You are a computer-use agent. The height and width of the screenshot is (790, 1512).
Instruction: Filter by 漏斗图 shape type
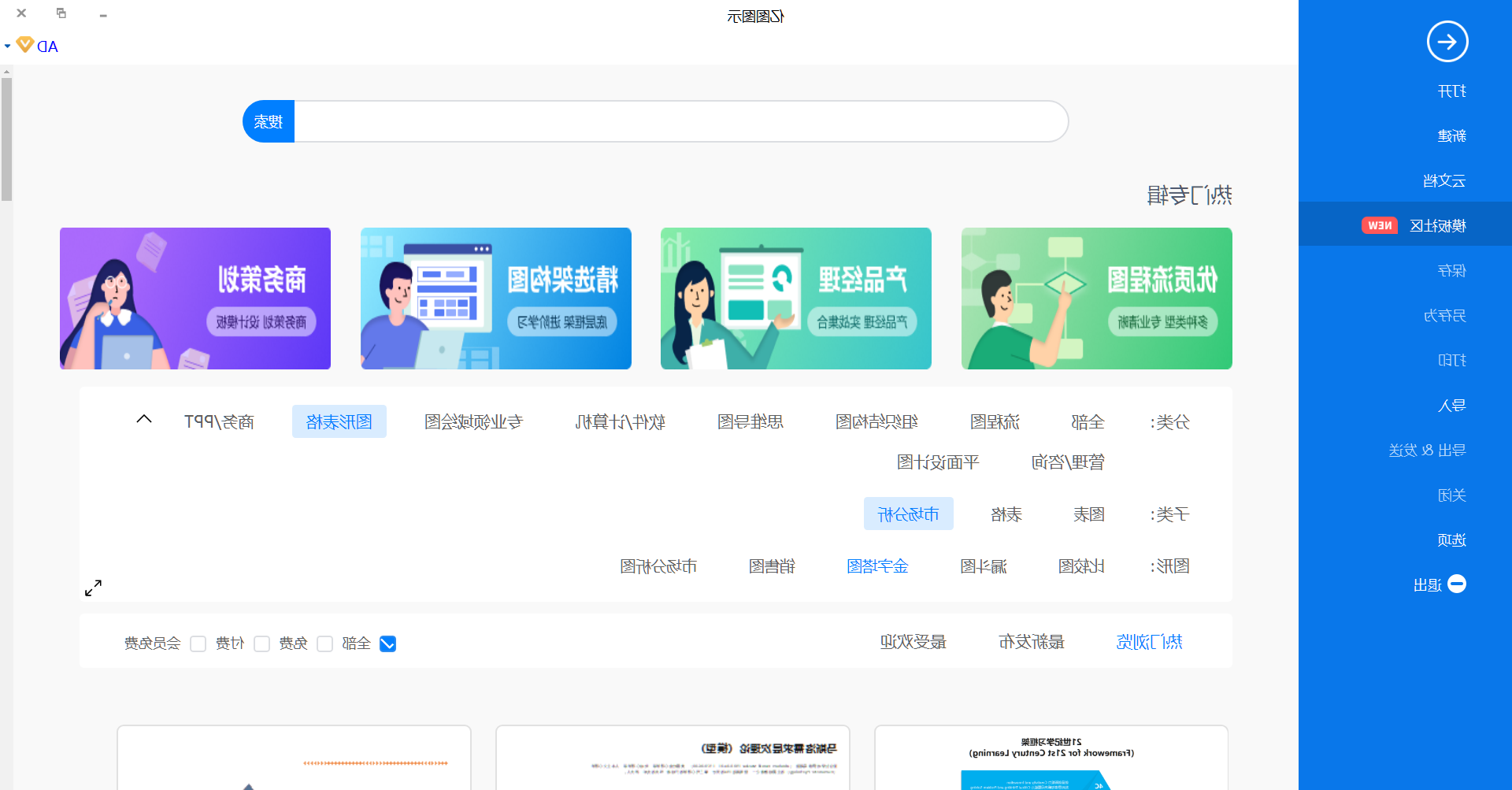click(984, 566)
